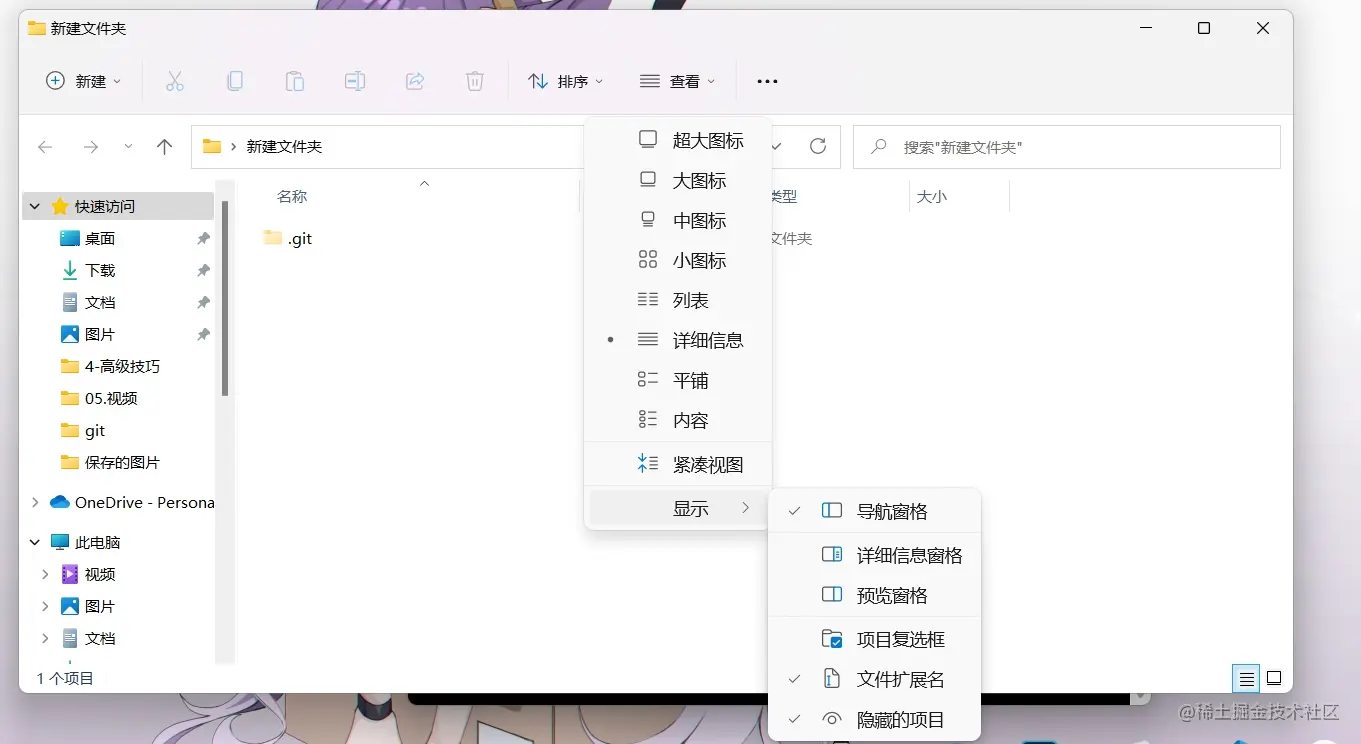Click the 名称 column header
The width and height of the screenshot is (1361, 744).
(290, 196)
